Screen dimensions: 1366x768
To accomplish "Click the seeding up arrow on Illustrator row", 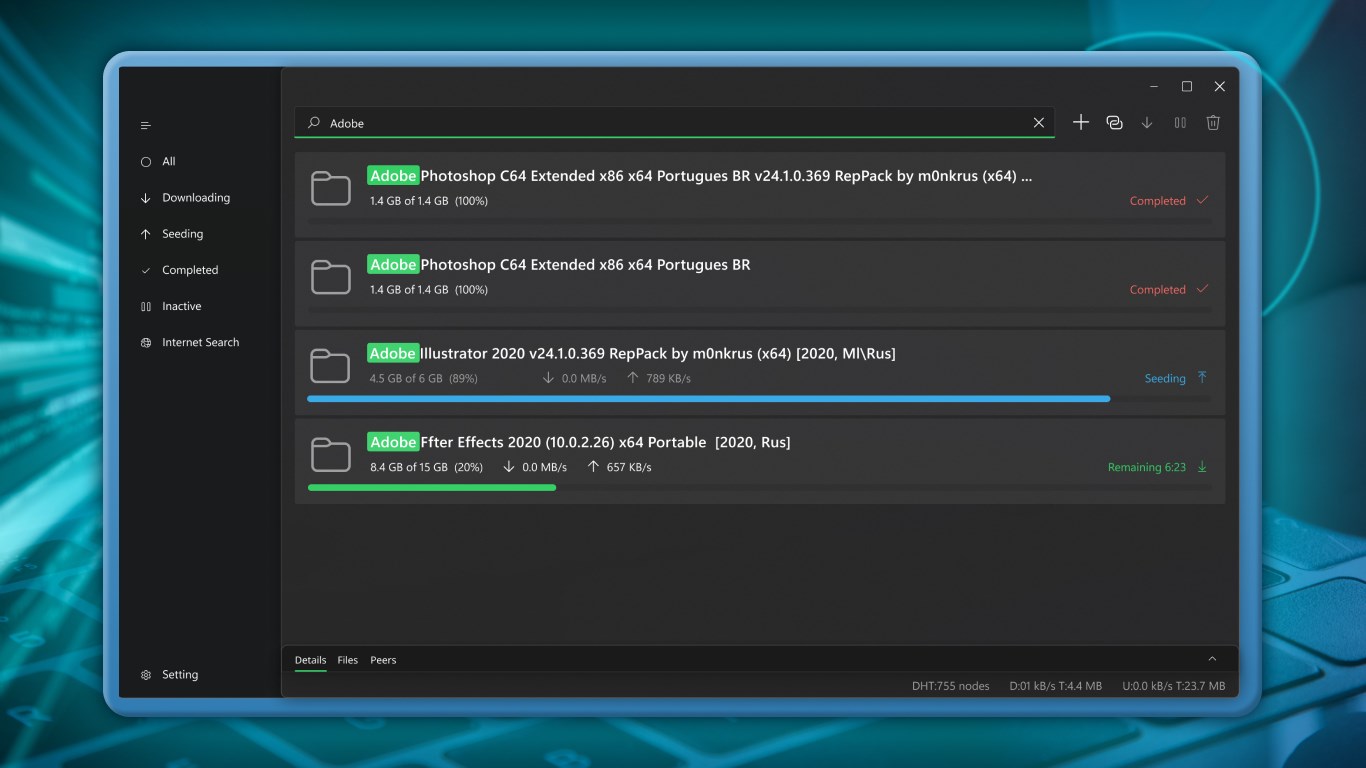I will click(1202, 377).
